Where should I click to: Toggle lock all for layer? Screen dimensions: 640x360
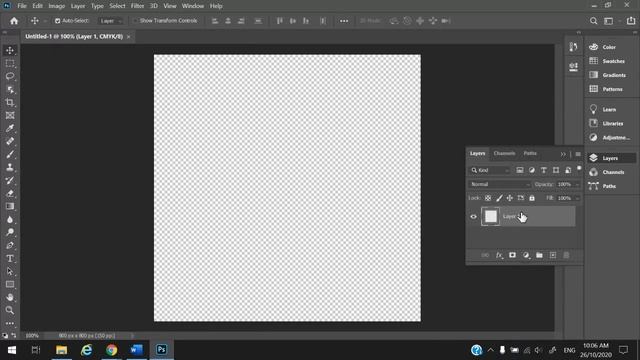tap(532, 198)
